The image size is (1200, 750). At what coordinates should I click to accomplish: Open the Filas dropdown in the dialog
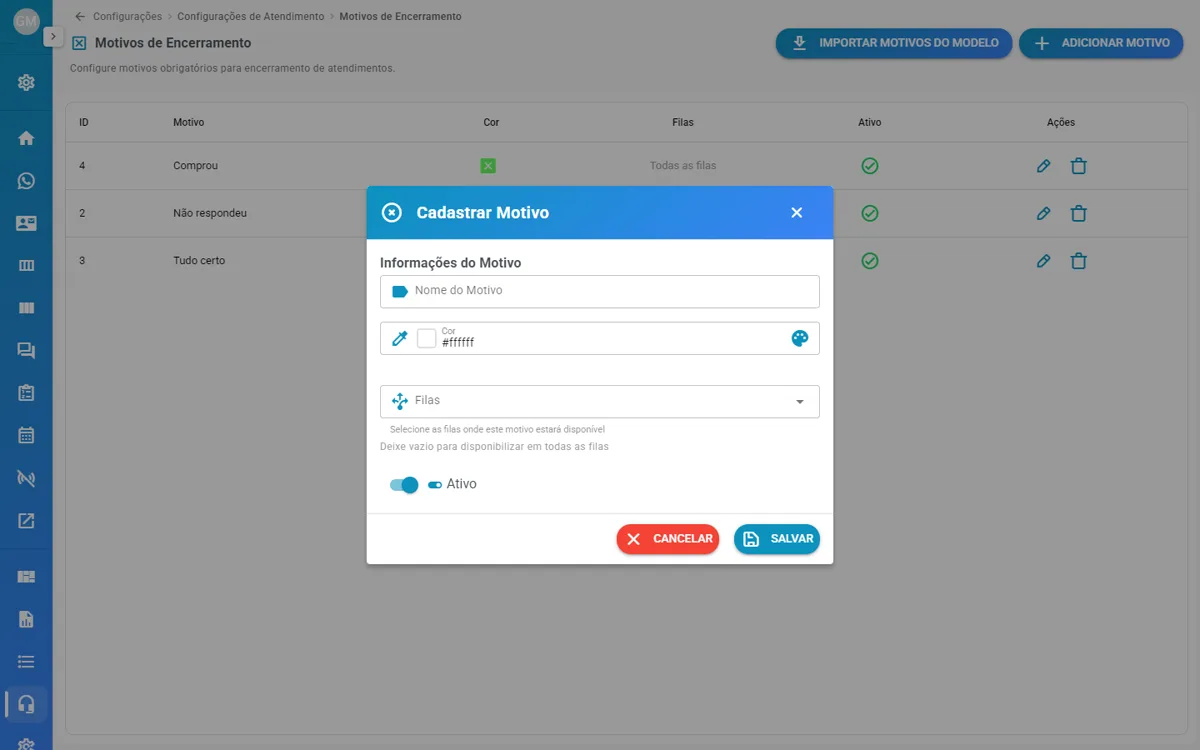(600, 401)
